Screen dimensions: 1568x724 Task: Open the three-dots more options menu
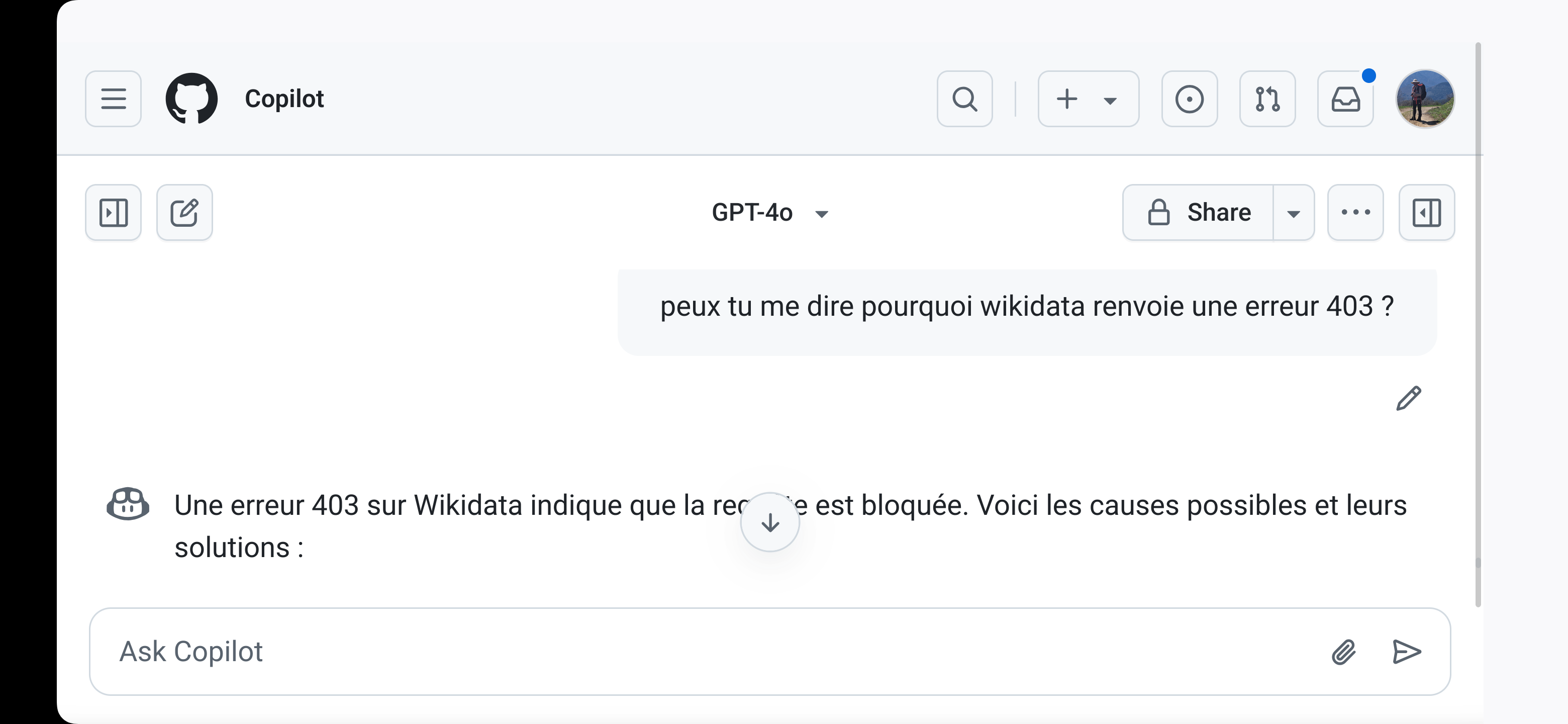tap(1355, 213)
